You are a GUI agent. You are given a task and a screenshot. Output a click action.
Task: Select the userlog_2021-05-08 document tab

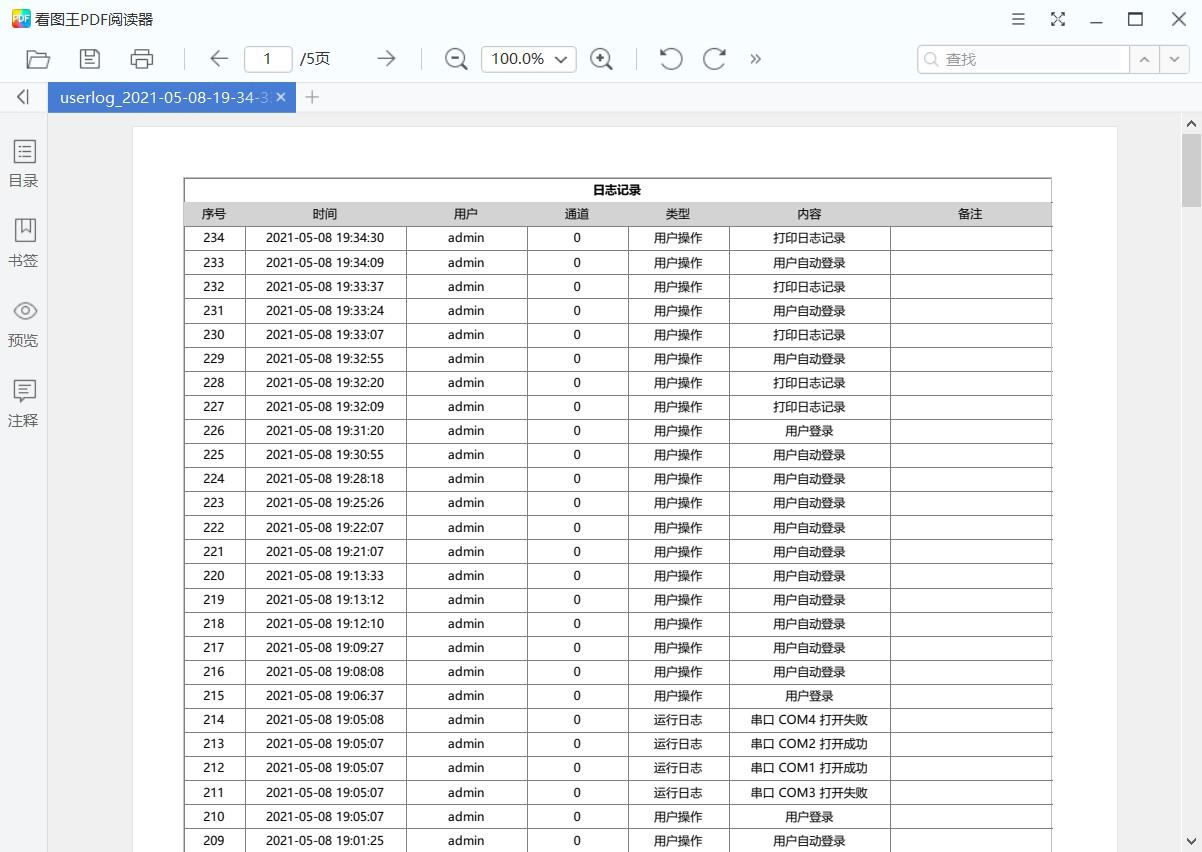[163, 97]
